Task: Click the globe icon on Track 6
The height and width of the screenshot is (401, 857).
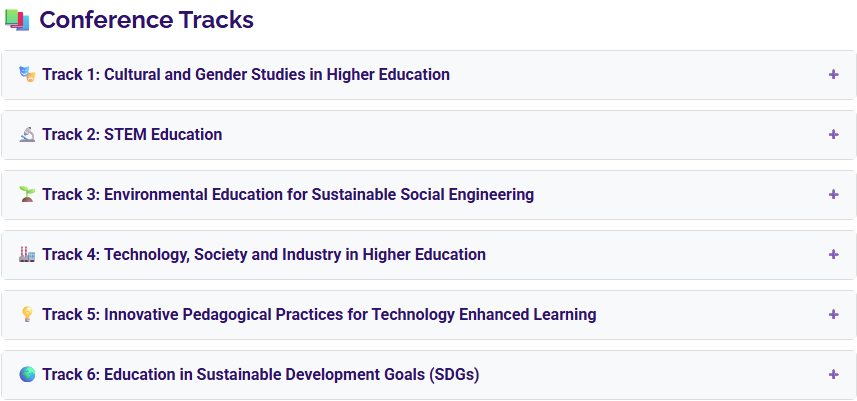Action: 27,375
